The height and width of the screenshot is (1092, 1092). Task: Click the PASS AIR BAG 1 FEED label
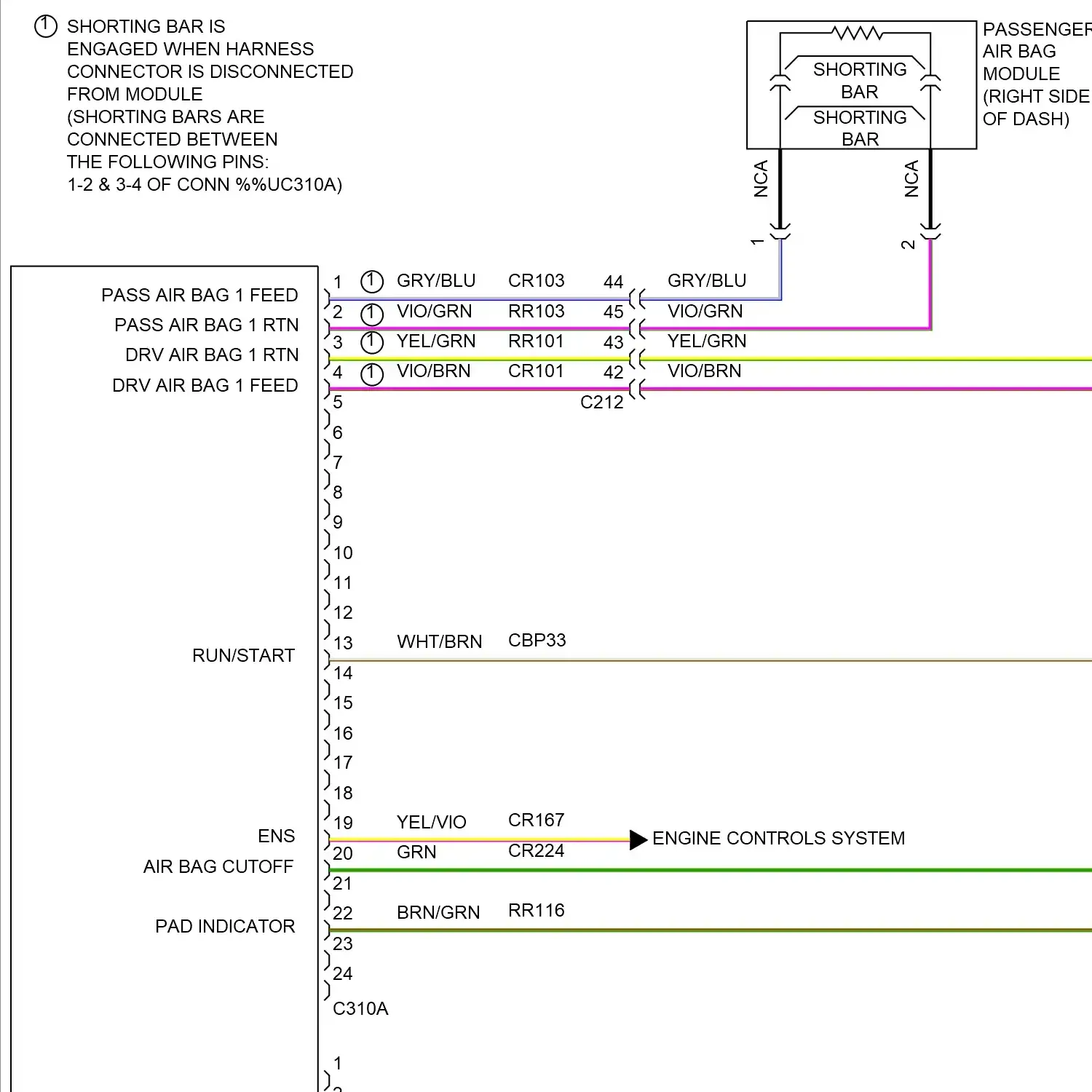coord(199,295)
